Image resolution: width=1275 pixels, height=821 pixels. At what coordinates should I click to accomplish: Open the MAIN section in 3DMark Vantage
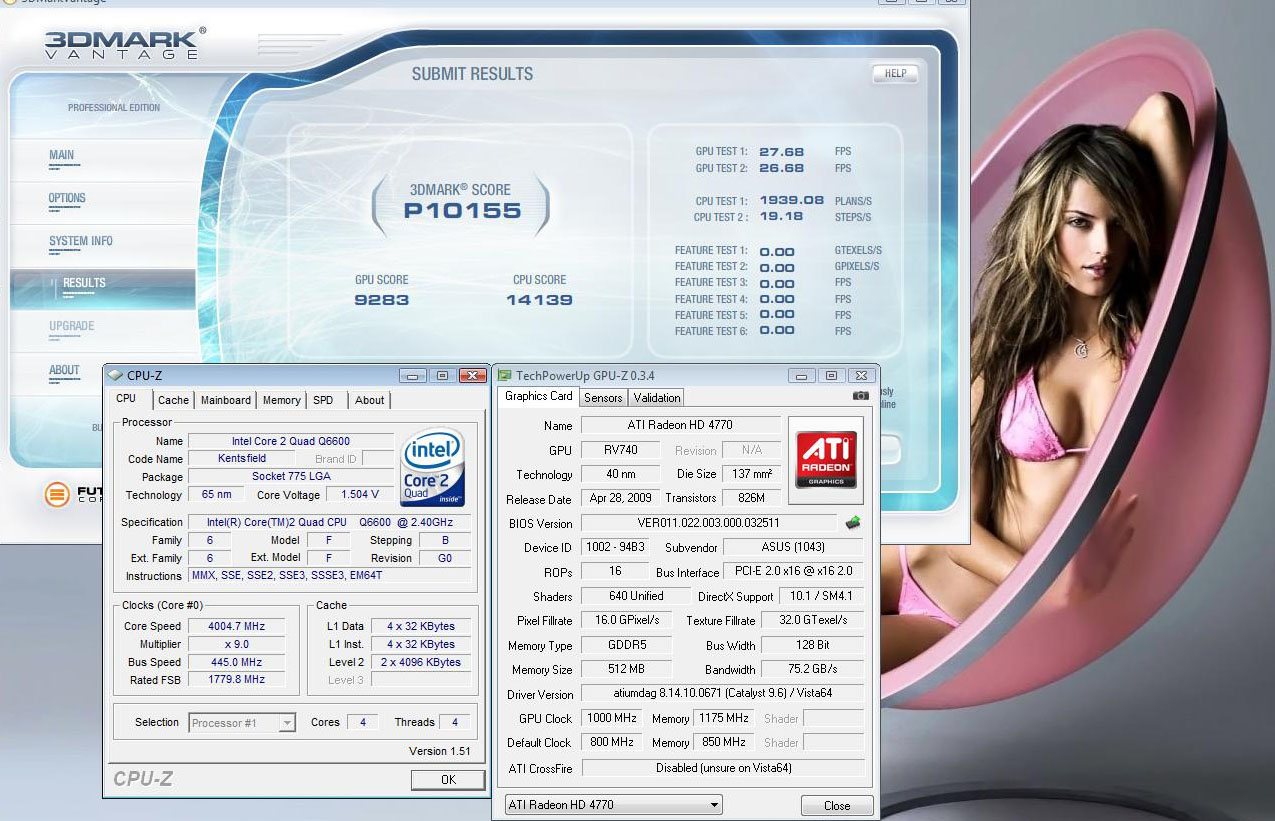62,155
